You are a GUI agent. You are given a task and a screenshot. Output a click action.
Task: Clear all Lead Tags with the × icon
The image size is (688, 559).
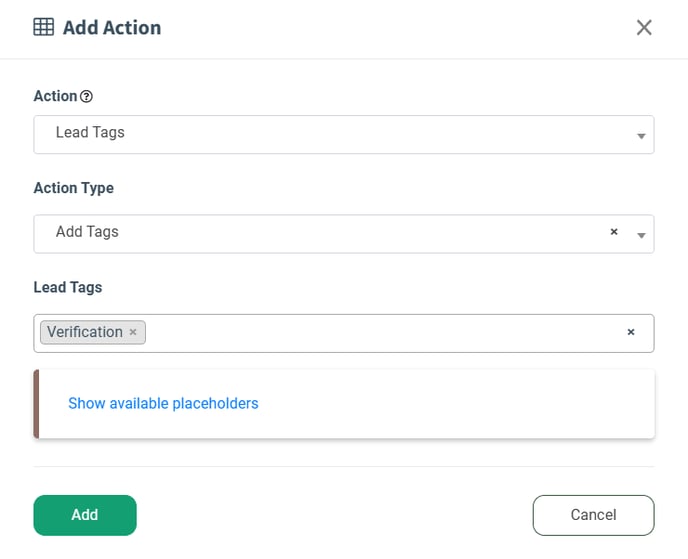point(631,332)
